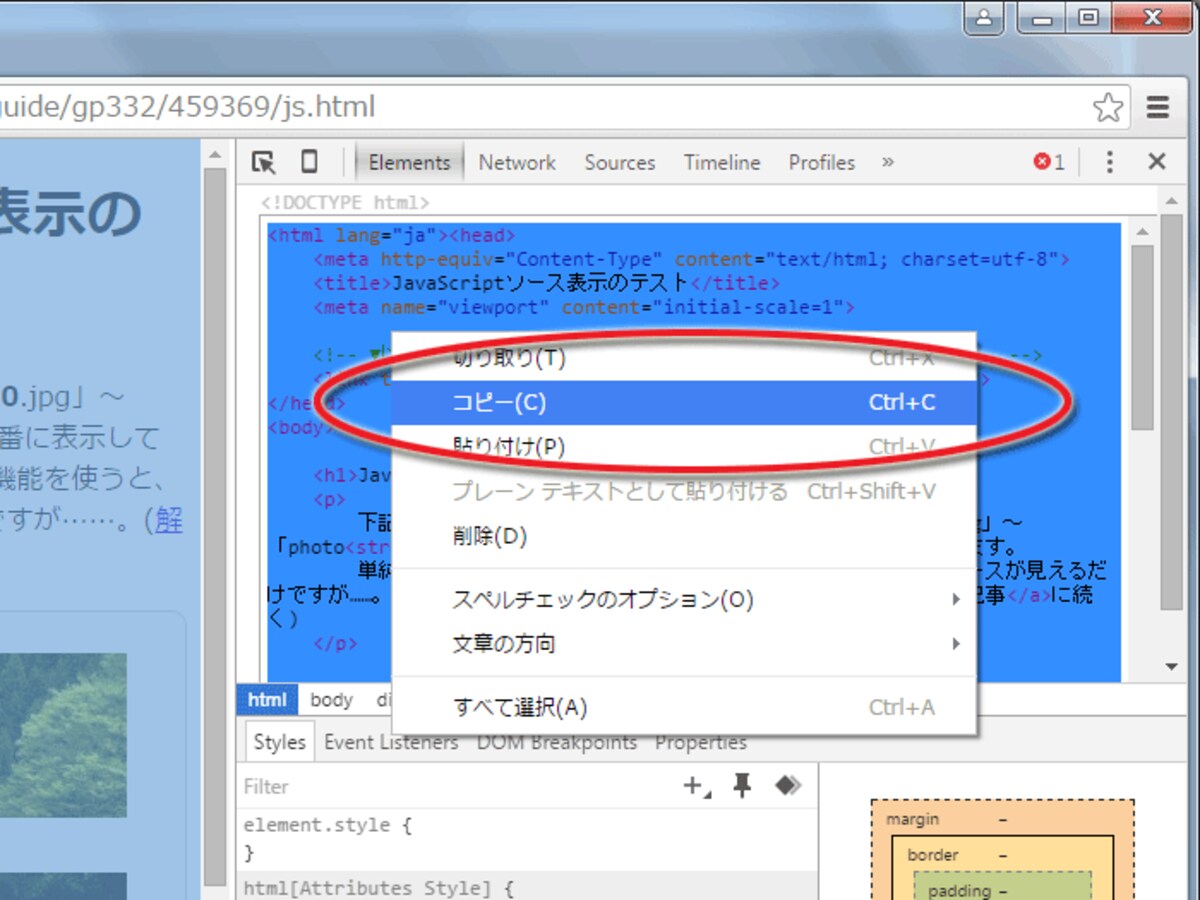The width and height of the screenshot is (1200, 900).
Task: Select the Elements tab
Action: coord(410,162)
